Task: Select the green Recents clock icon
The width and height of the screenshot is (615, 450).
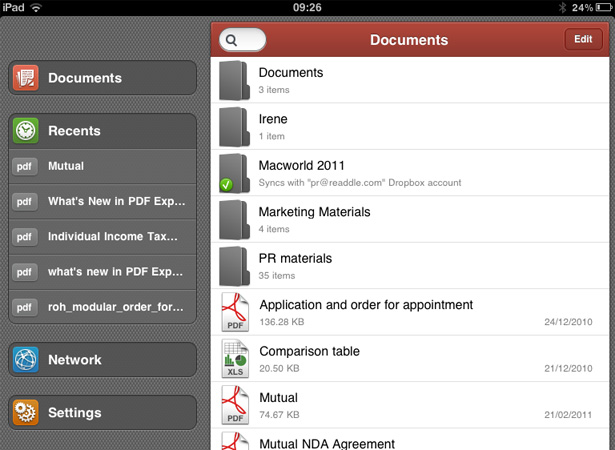Action: click(x=25, y=131)
